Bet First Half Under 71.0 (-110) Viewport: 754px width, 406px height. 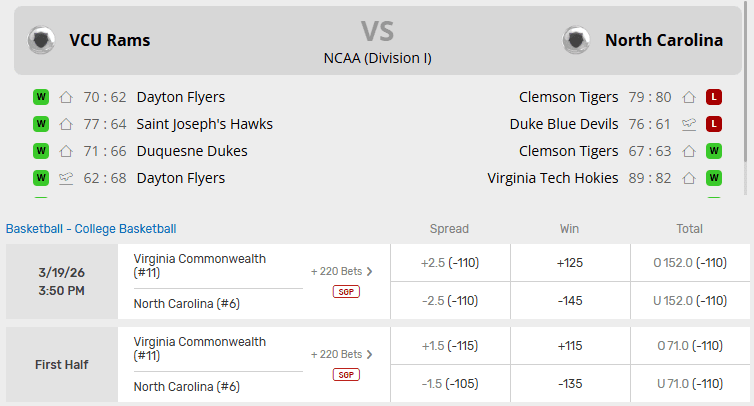click(x=690, y=383)
